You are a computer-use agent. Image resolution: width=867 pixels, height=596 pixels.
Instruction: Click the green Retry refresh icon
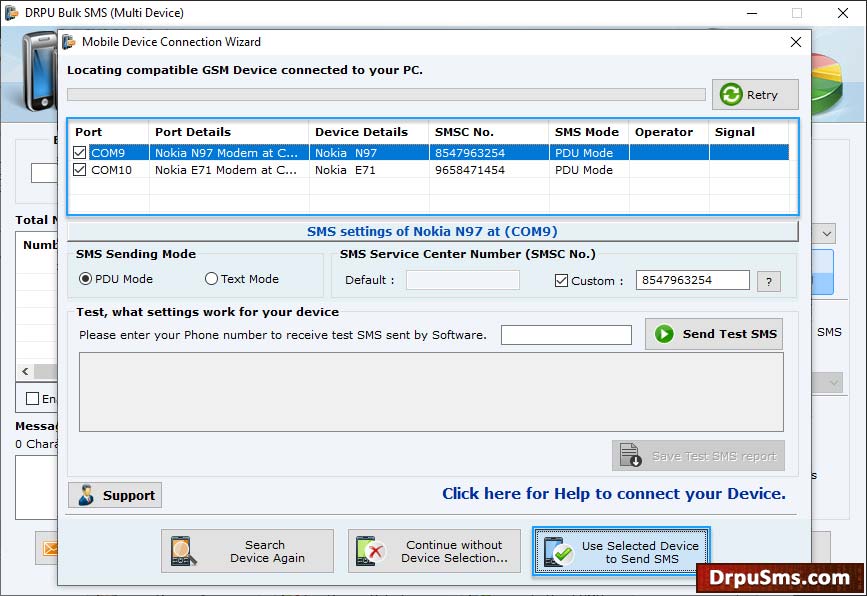pos(731,95)
